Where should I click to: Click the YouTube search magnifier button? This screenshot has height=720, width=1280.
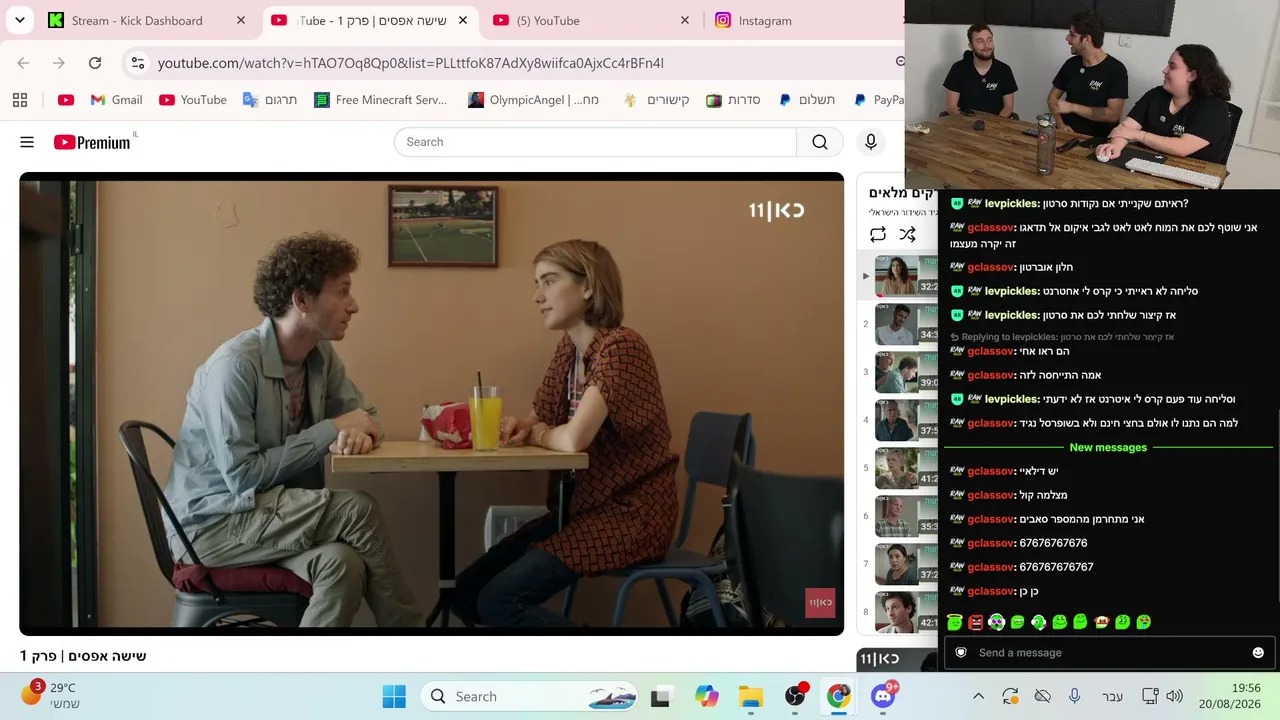820,142
